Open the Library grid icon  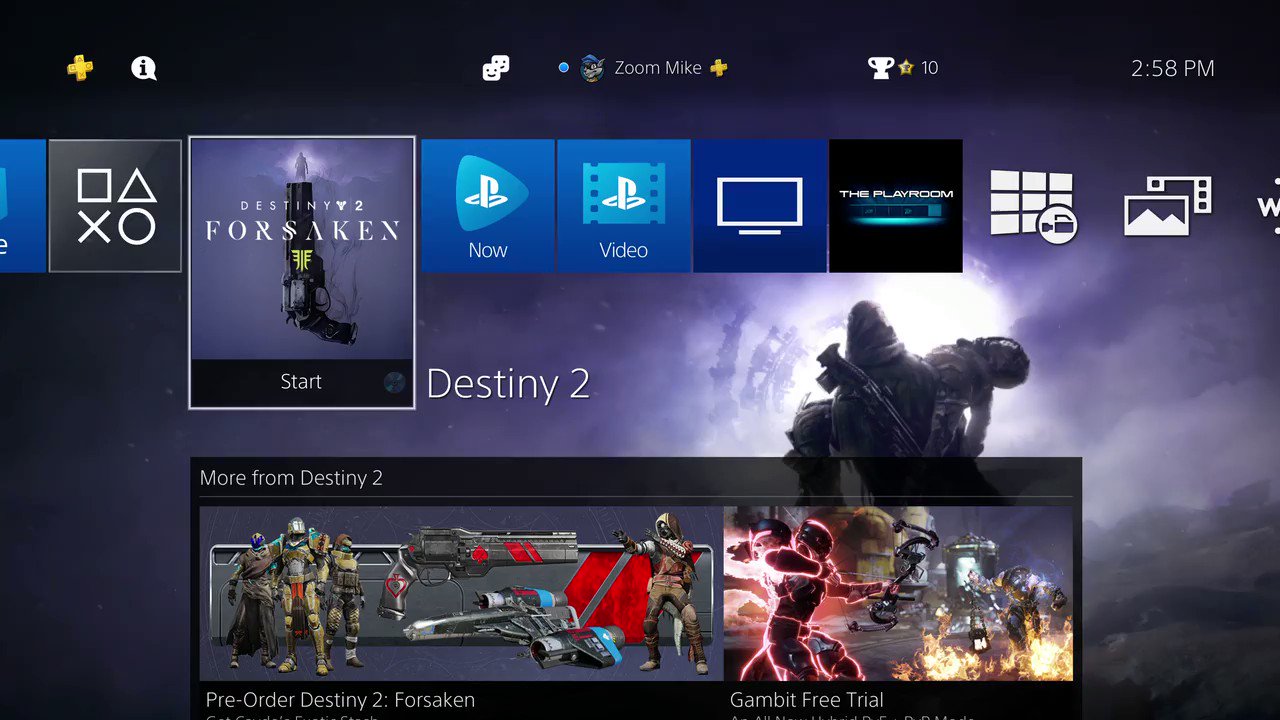point(1032,206)
